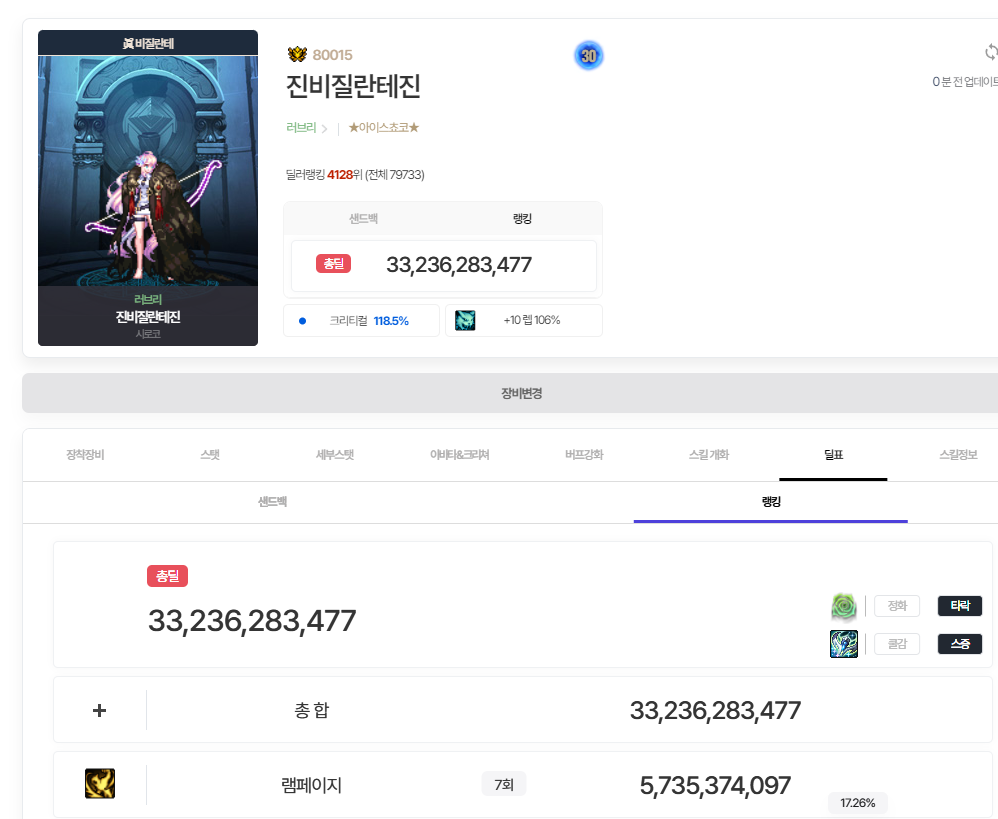Click the blue dot beside 크리티컬
The width and height of the screenshot is (998, 819).
tap(302, 321)
